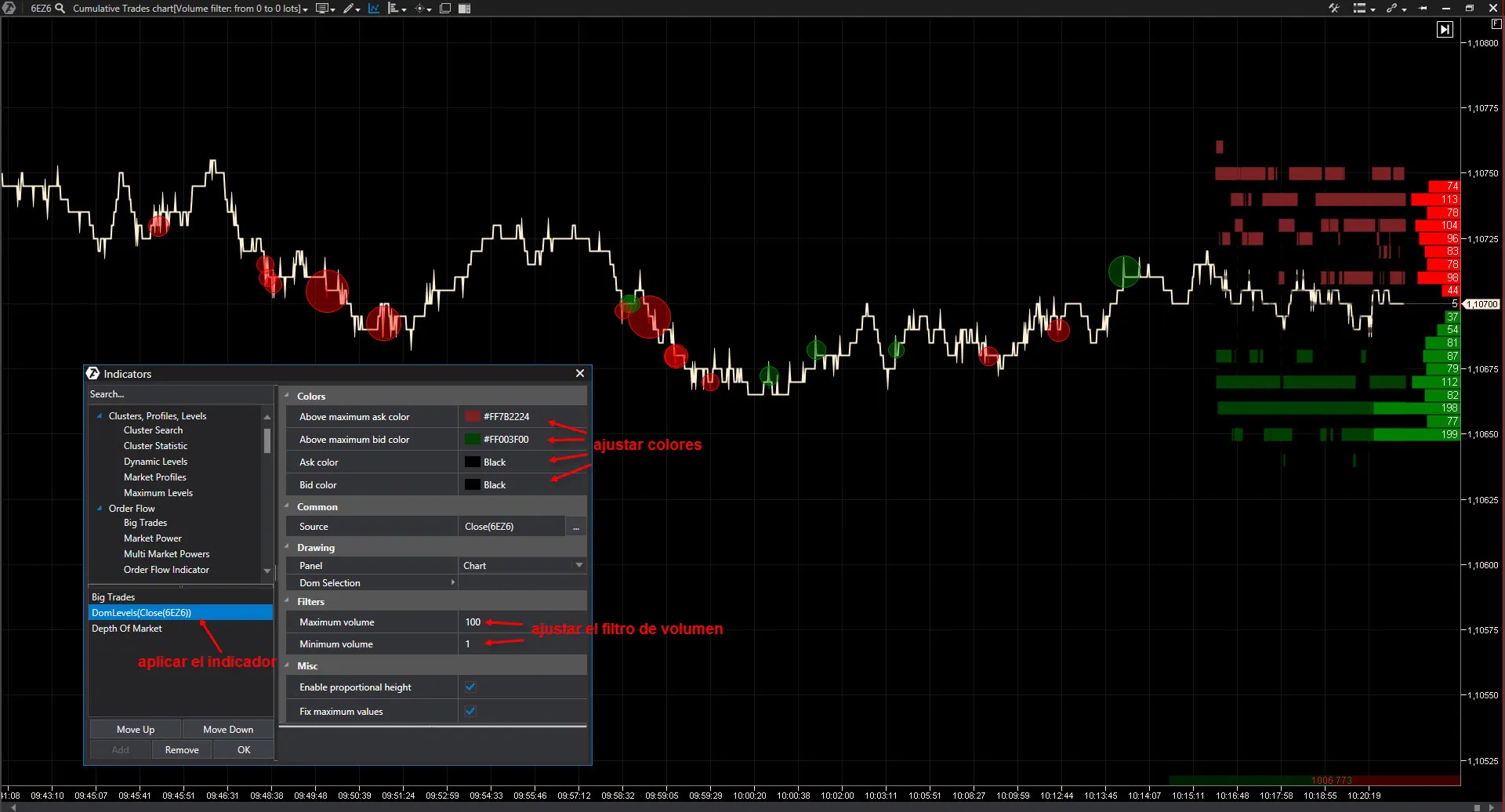The image size is (1505, 812).
Task: Collapse the Drawing section
Action: (x=287, y=547)
